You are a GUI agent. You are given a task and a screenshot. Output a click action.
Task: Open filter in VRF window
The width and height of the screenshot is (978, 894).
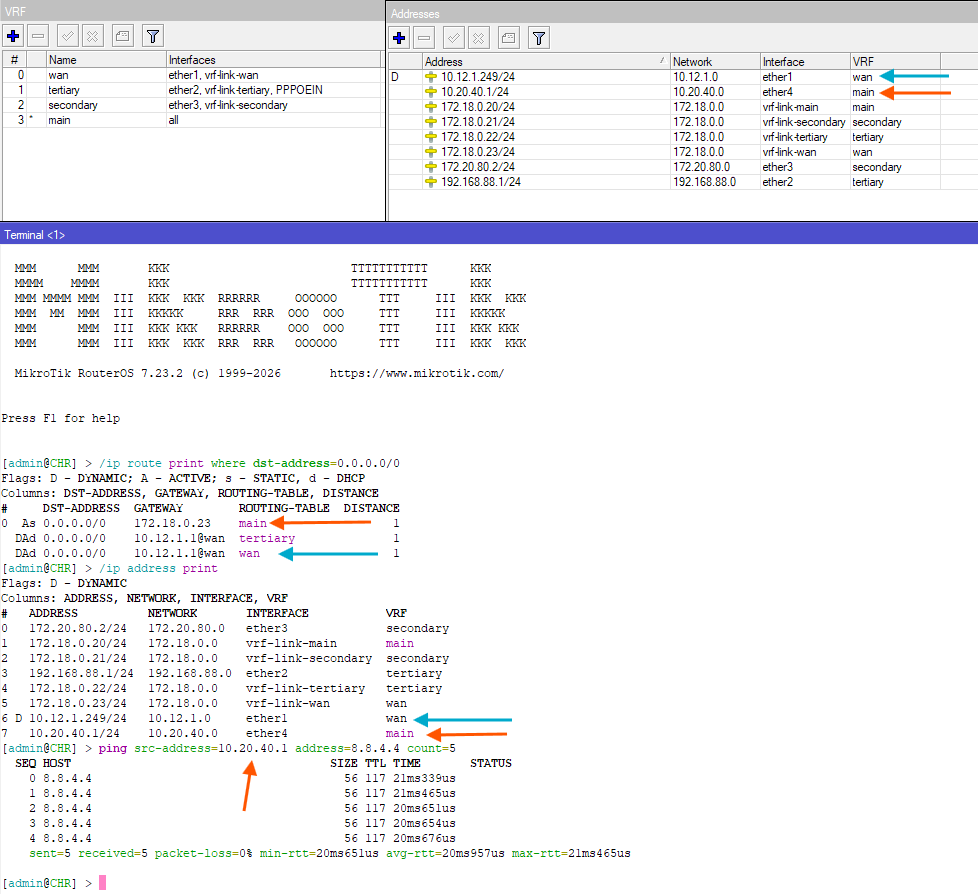coord(153,36)
